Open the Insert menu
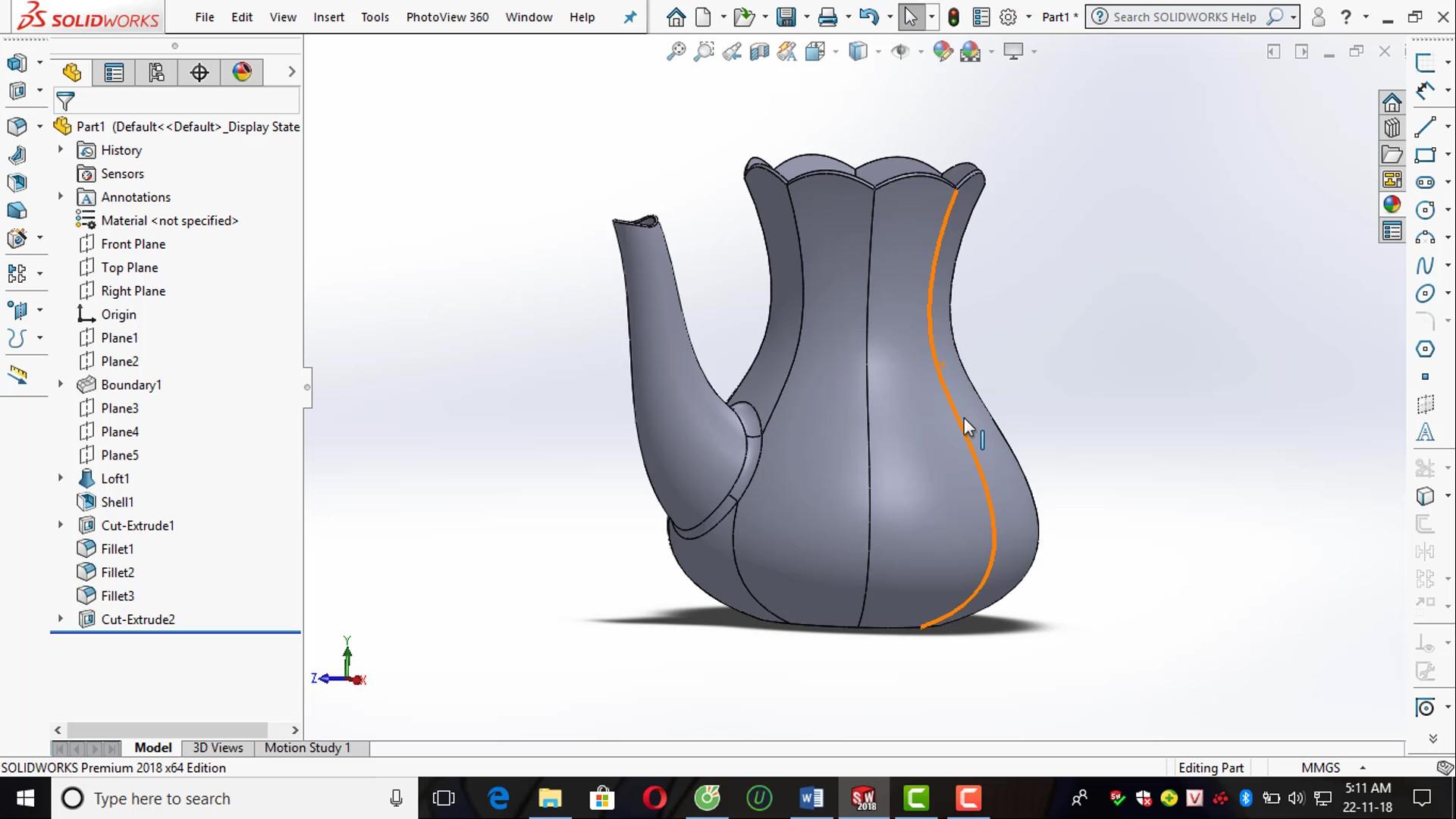 328,17
